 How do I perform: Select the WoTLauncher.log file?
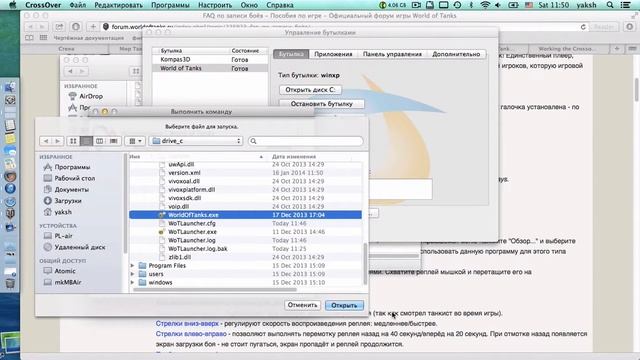[x=245, y=240]
